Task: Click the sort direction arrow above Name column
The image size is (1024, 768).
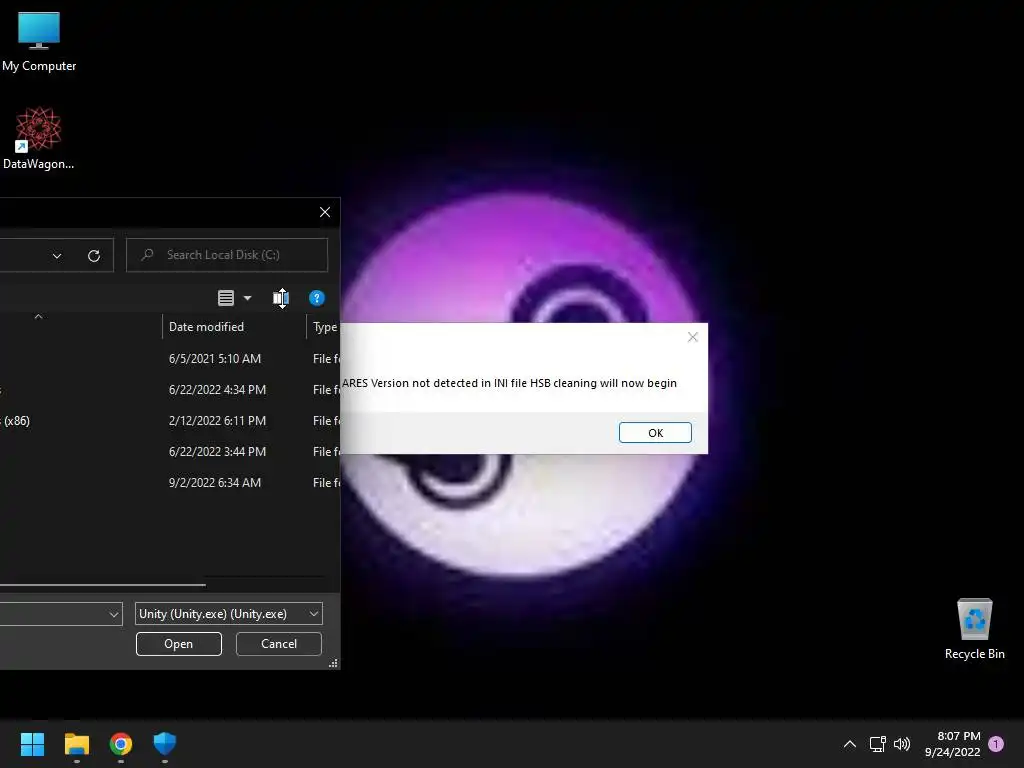Action: [39, 317]
